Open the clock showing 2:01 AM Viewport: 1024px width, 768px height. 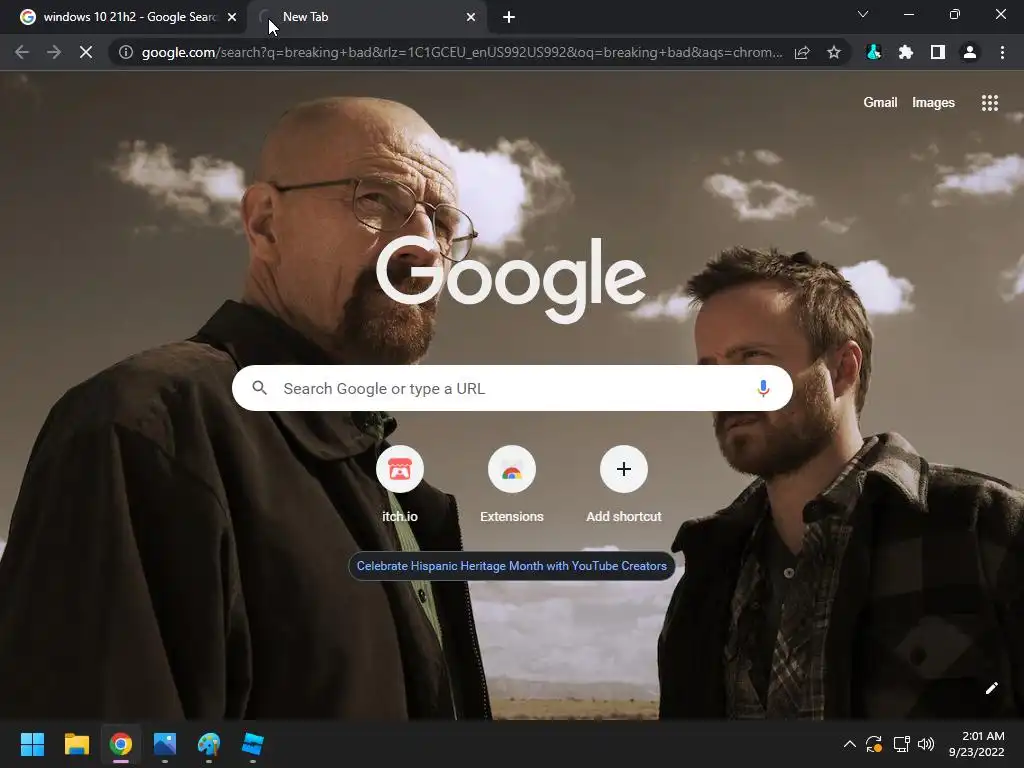tap(976, 744)
